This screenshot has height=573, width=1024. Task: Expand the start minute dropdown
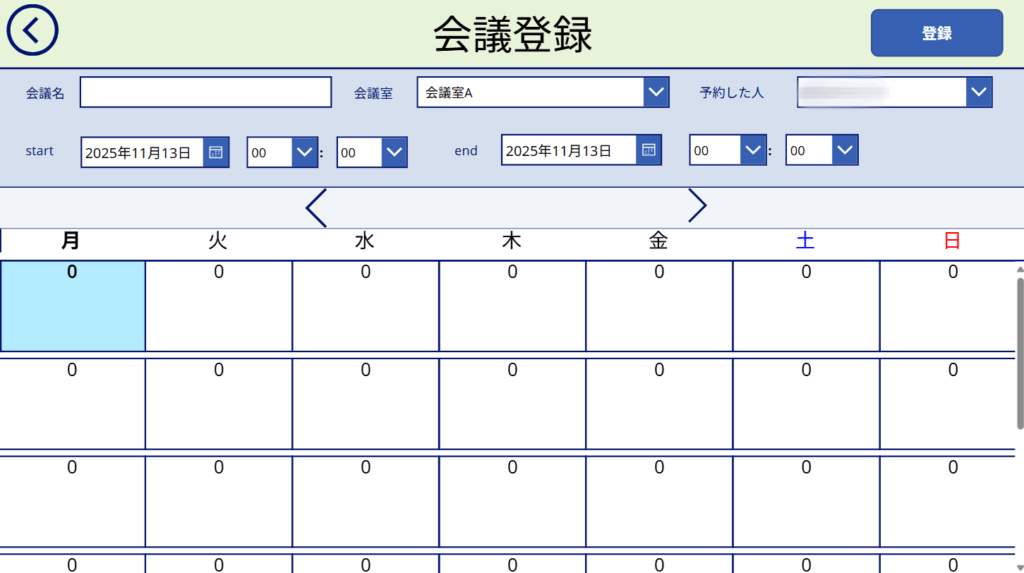coord(395,152)
